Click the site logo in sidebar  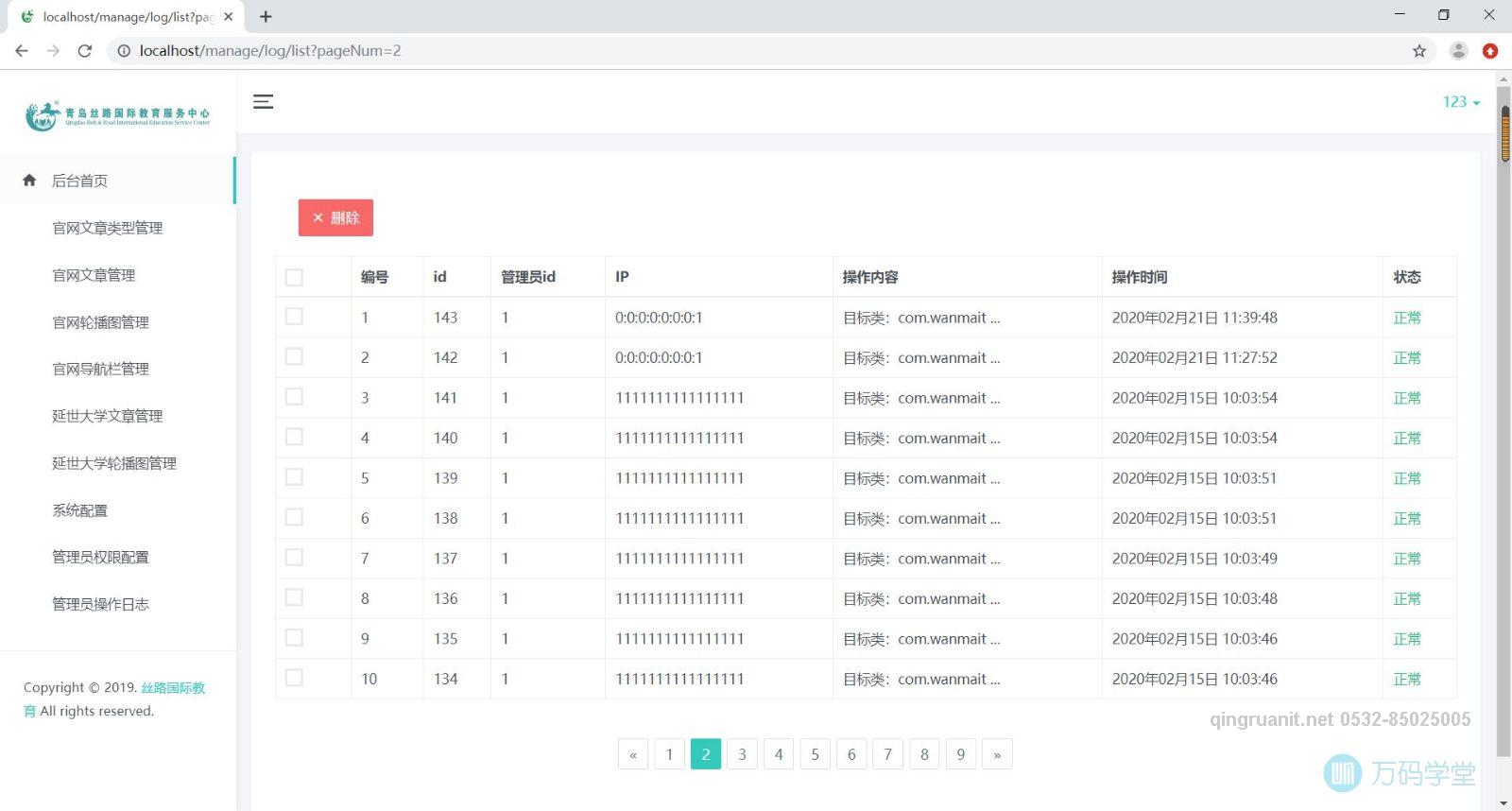(x=117, y=115)
